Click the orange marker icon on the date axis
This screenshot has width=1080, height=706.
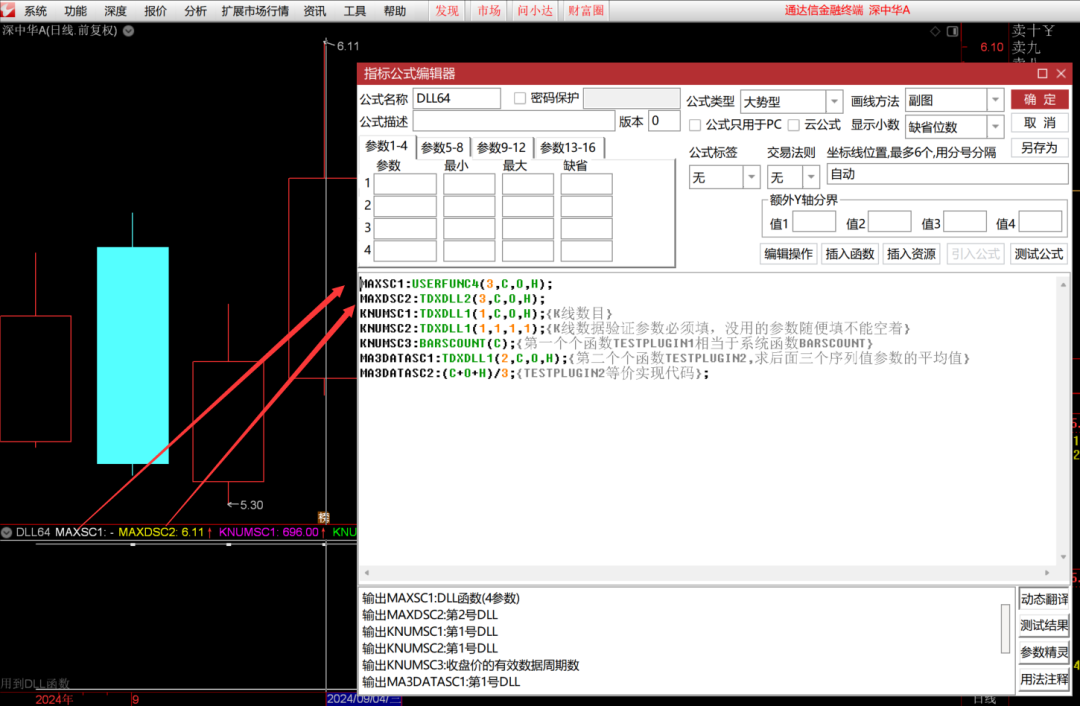pos(324,517)
